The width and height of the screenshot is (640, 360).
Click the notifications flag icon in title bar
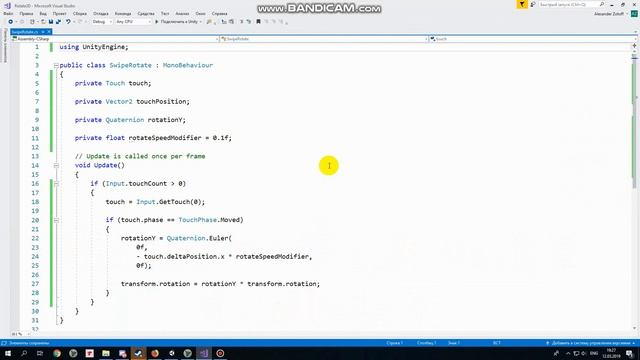pyautogui.click(x=522, y=4)
